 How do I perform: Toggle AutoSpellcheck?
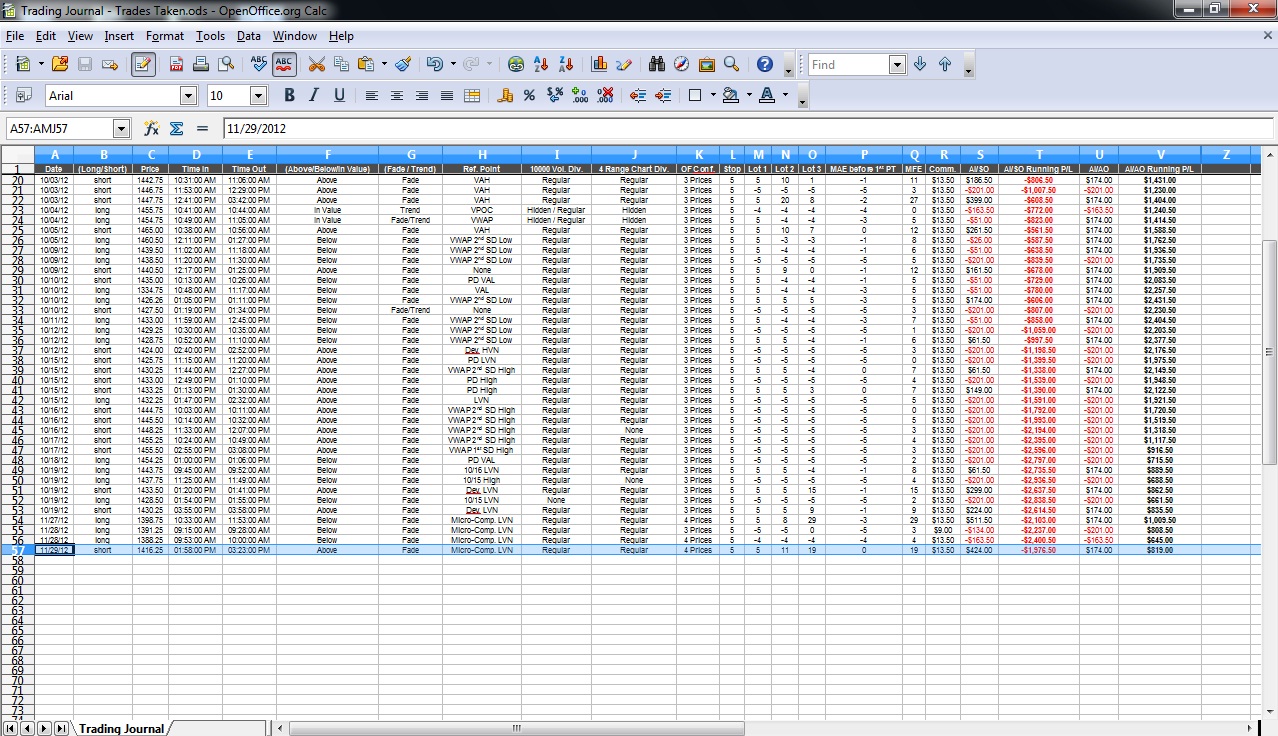click(284, 64)
